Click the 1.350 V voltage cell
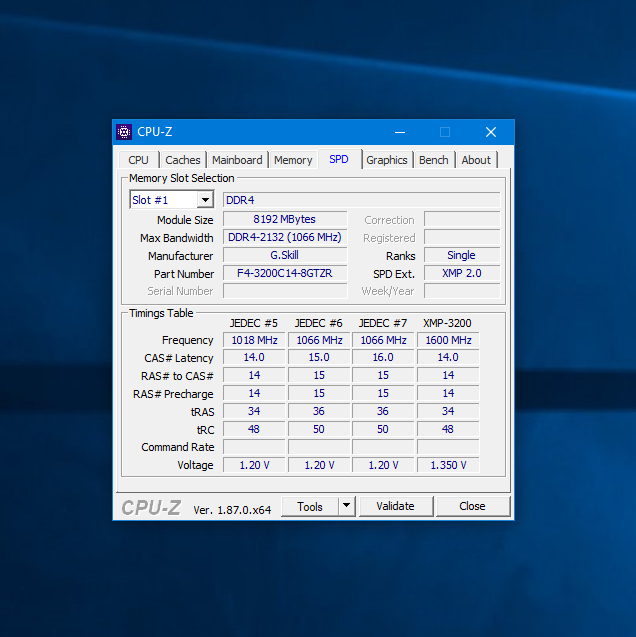 (448, 465)
